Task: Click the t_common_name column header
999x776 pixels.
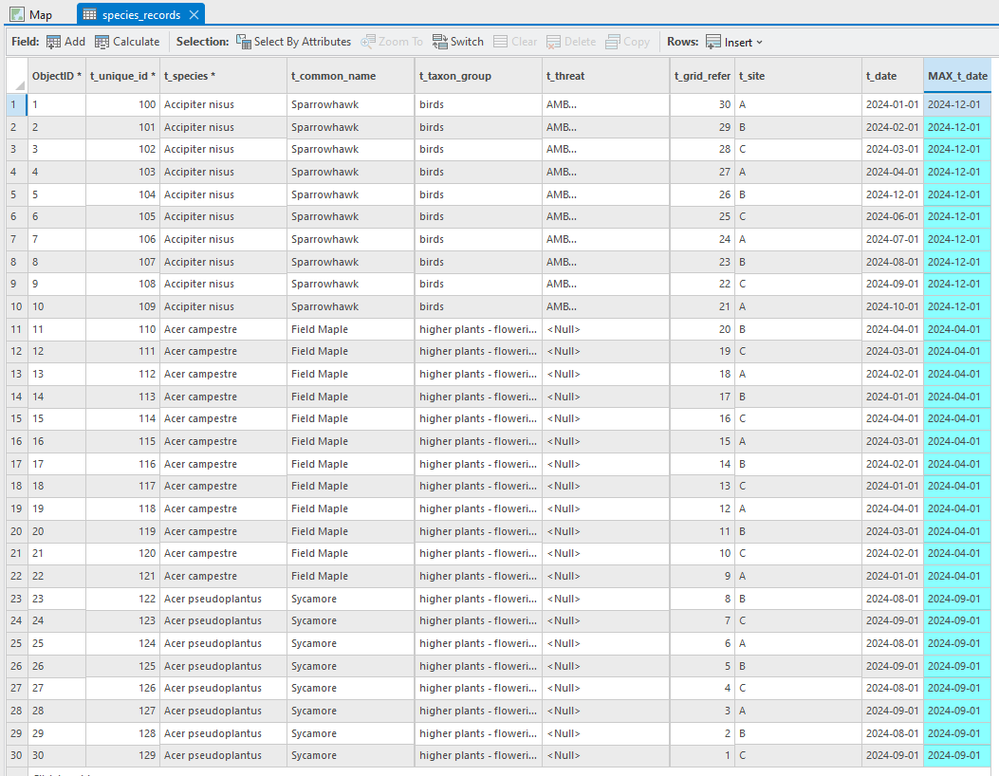Action: 350,76
